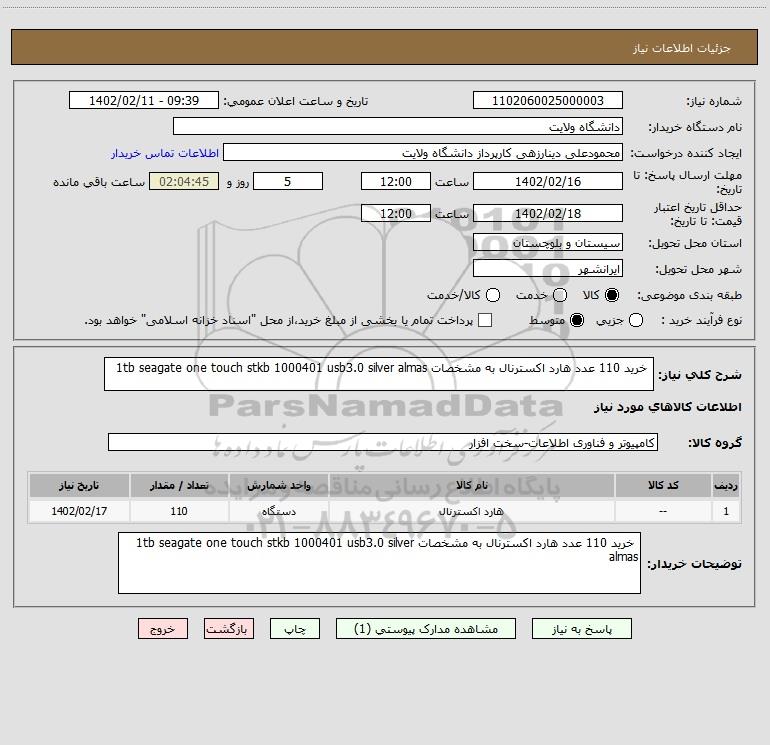The height and width of the screenshot is (745, 770).
Task: Click page header جزئیات اطلاعات نیاز
Action: 682,48
